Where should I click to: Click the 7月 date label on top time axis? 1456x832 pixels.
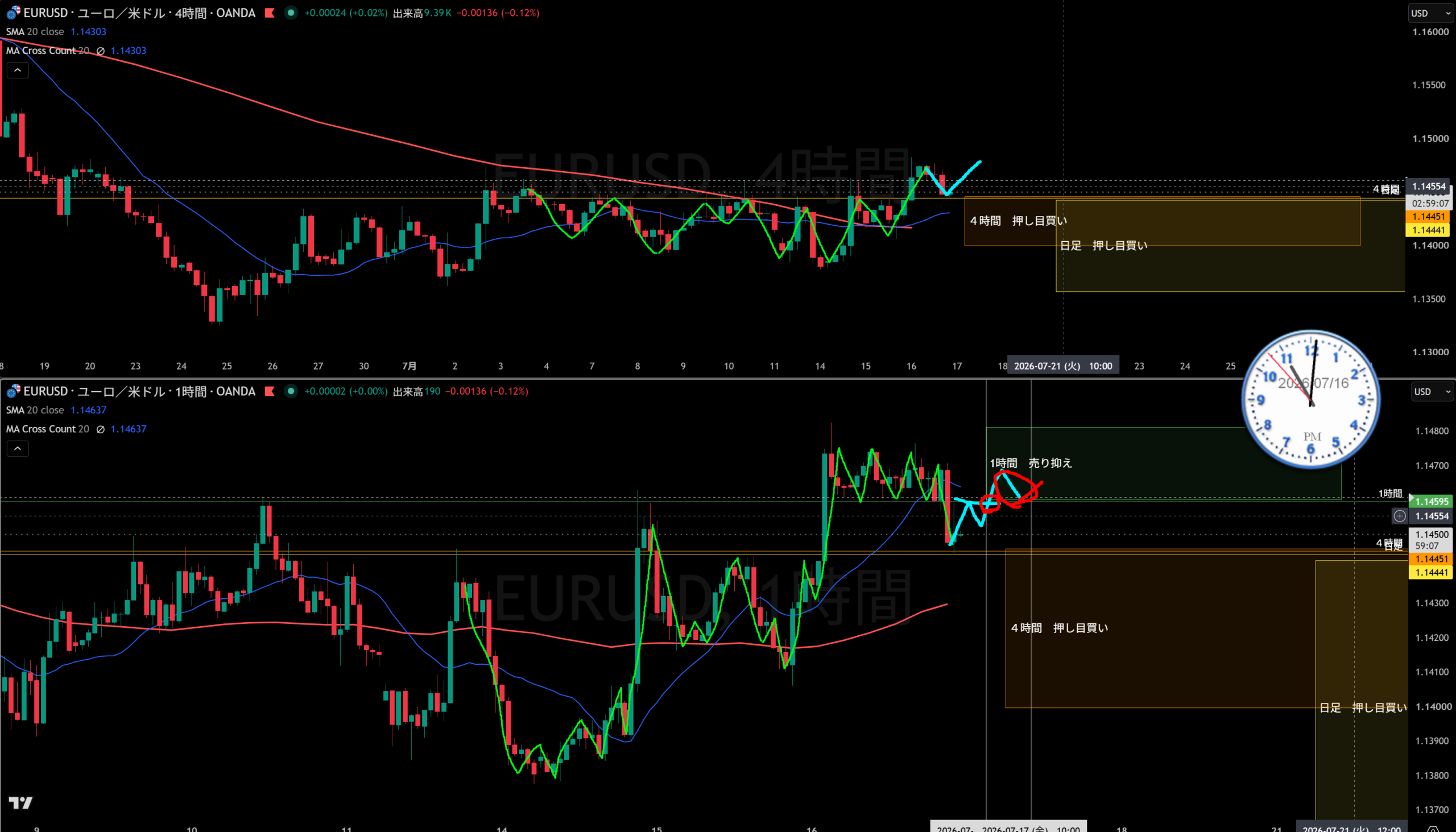point(409,366)
